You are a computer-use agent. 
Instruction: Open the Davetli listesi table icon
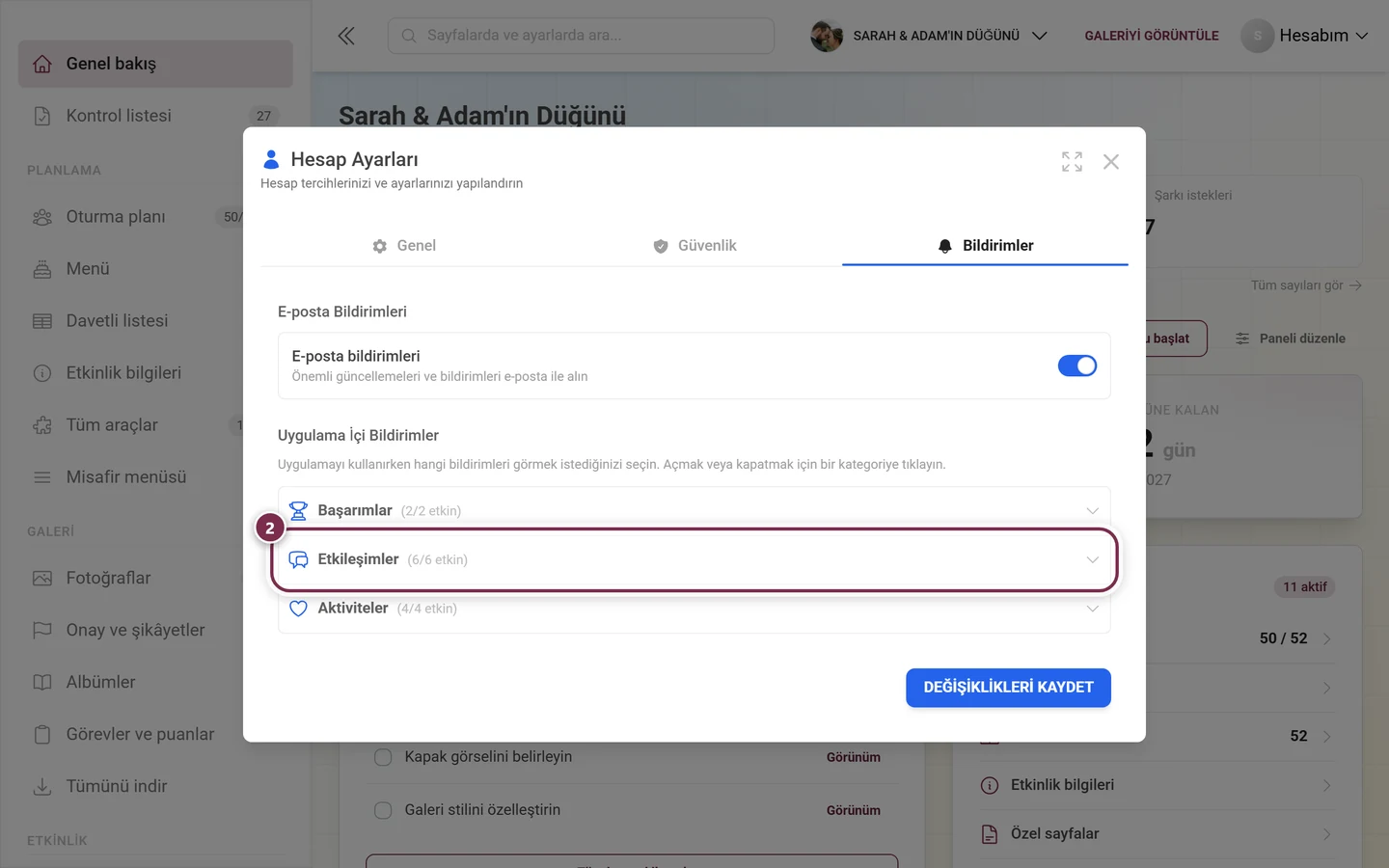pyautogui.click(x=42, y=321)
